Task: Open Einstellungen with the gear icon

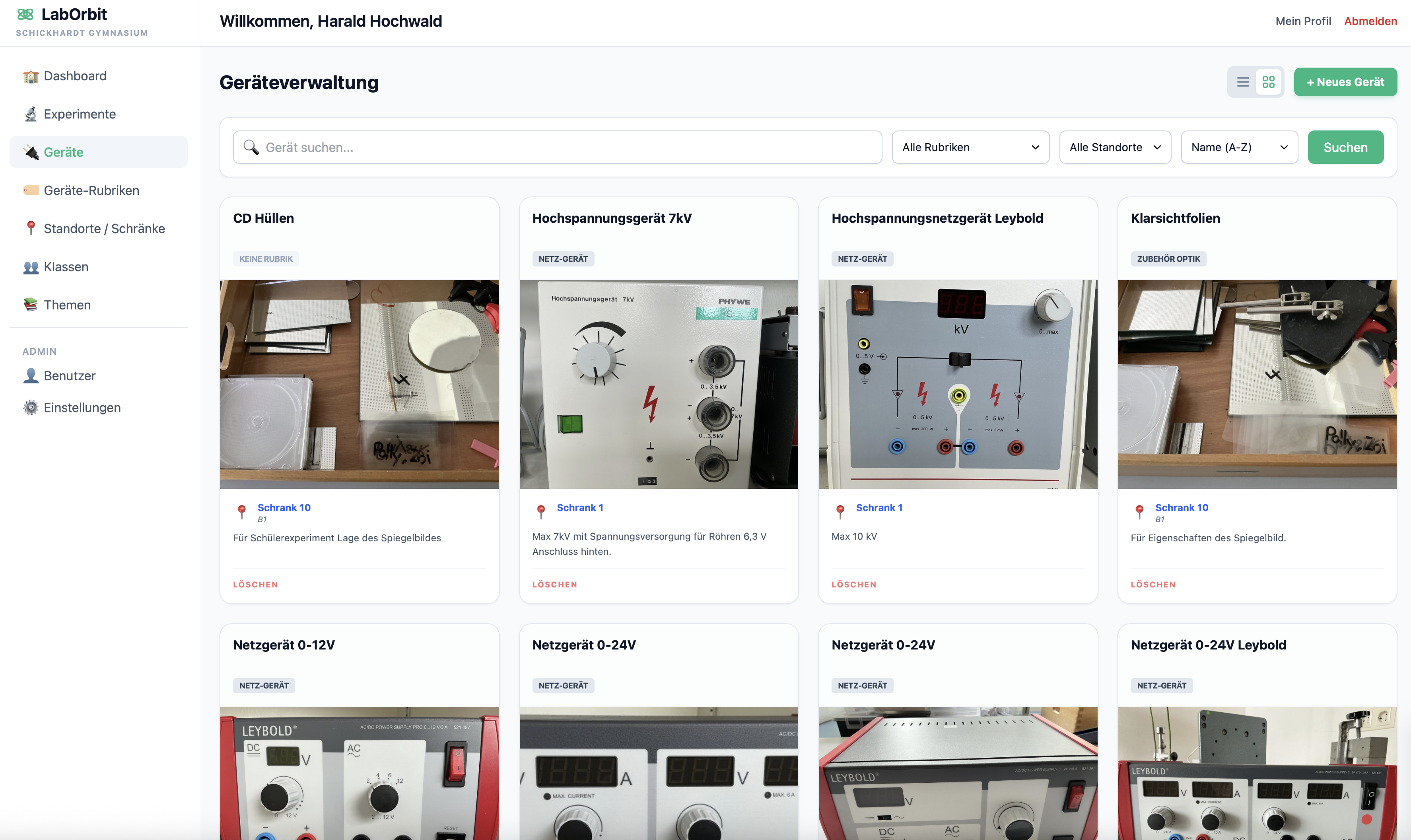Action: 30,407
